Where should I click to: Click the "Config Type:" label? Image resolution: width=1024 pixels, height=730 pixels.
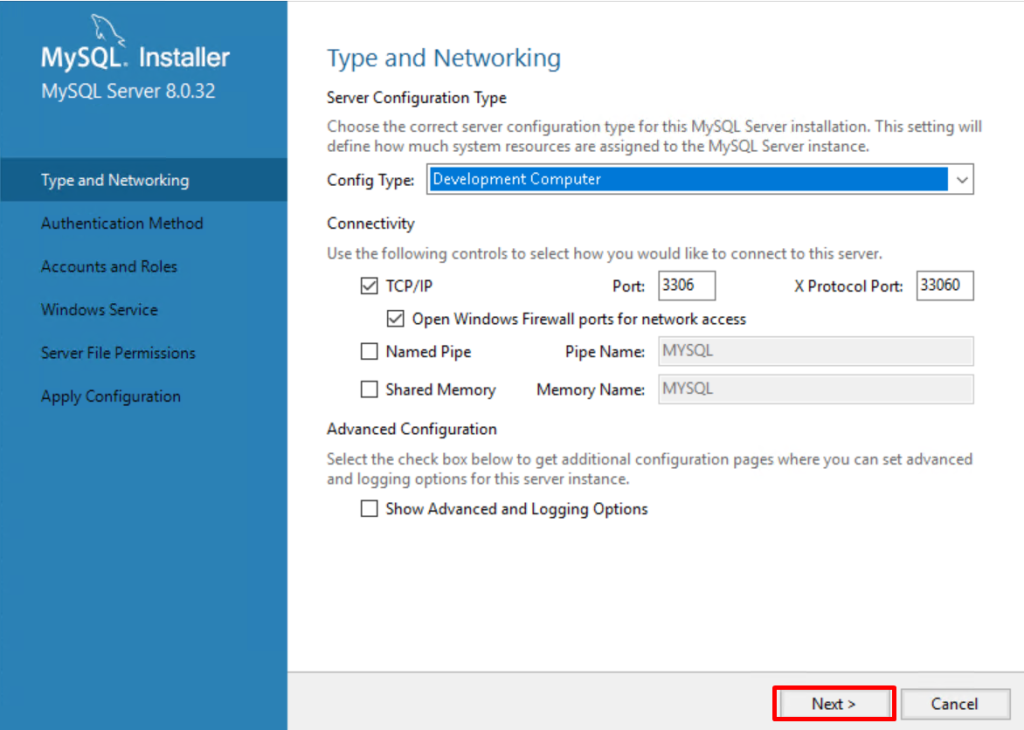coord(371,180)
